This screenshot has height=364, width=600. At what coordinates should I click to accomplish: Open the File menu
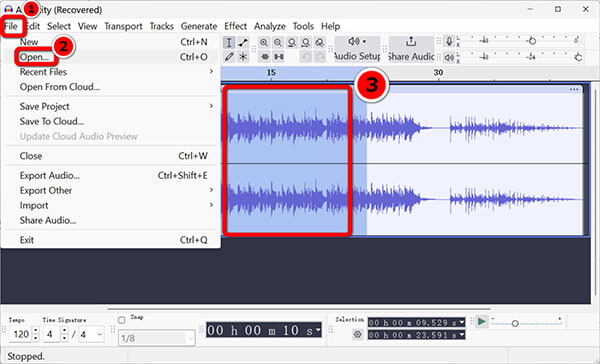(x=11, y=26)
